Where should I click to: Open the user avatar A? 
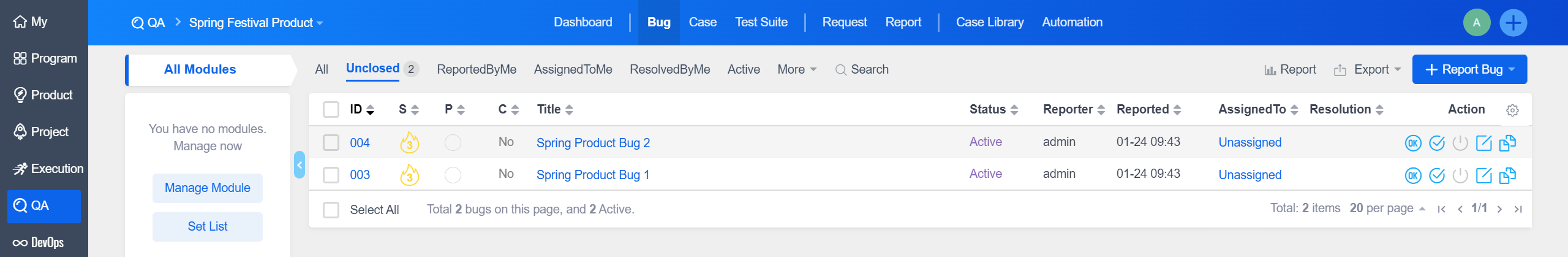[x=1476, y=23]
